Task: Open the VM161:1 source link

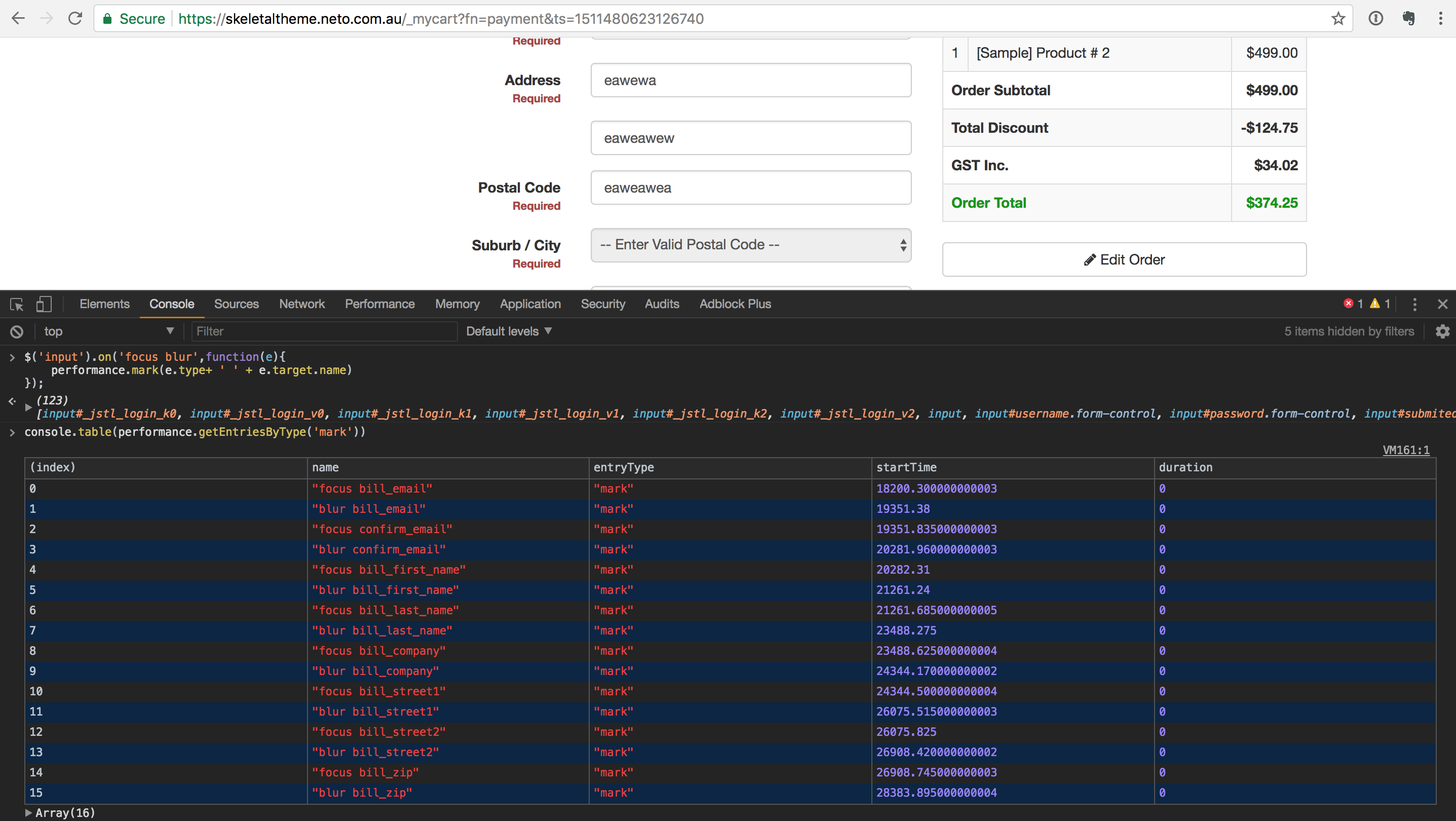Action: 1406,450
